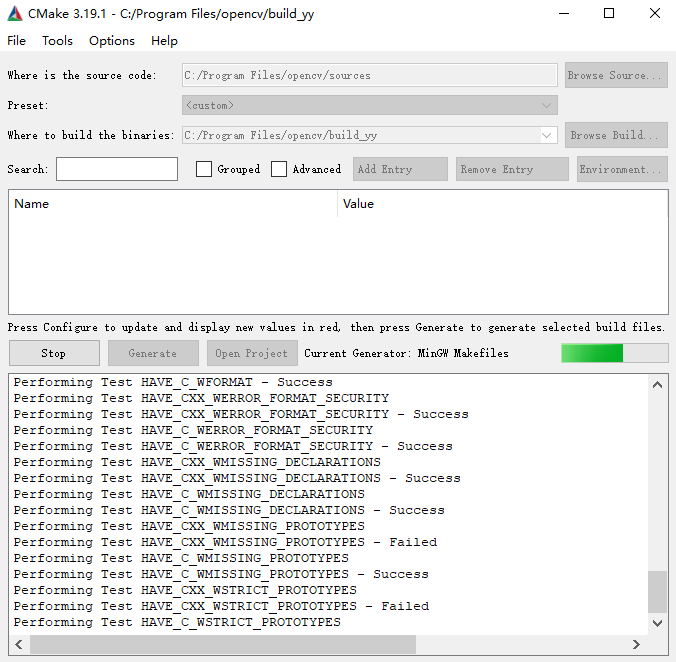Viewport: 676px width, 662px height.
Task: Click the Remove Entry button
Action: coord(512,169)
